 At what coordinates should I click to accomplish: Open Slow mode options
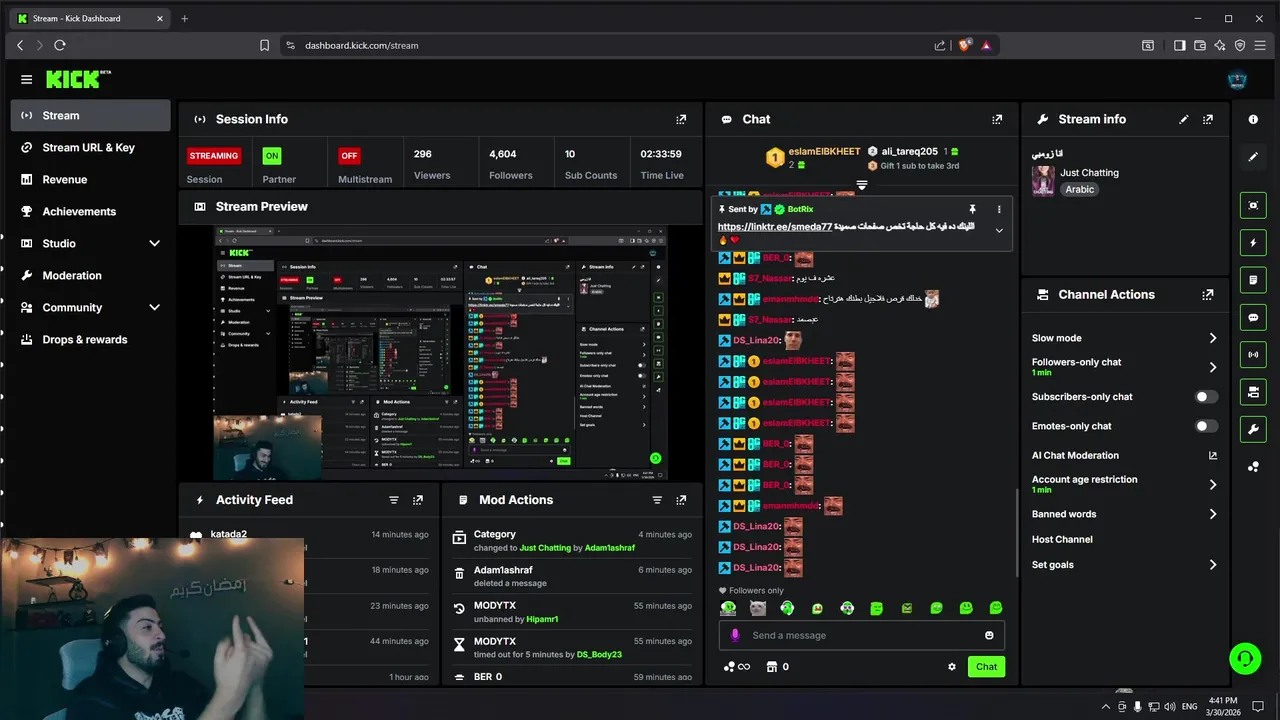1125,338
